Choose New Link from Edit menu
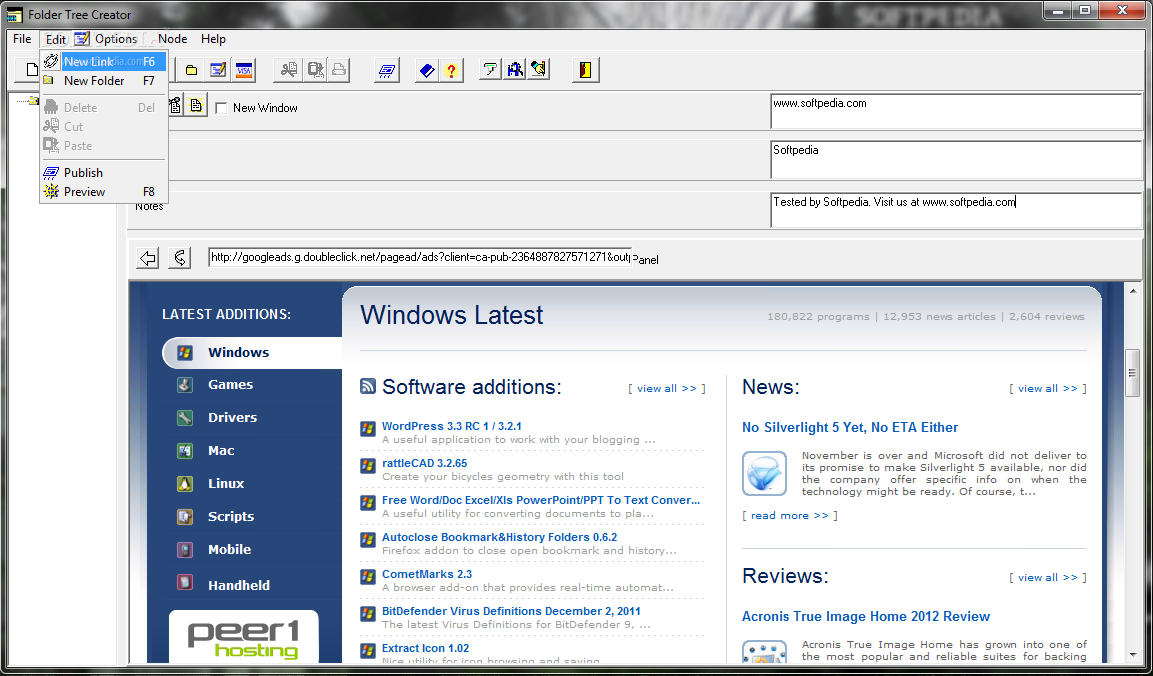Viewport: 1153px width, 676px height. [x=104, y=62]
